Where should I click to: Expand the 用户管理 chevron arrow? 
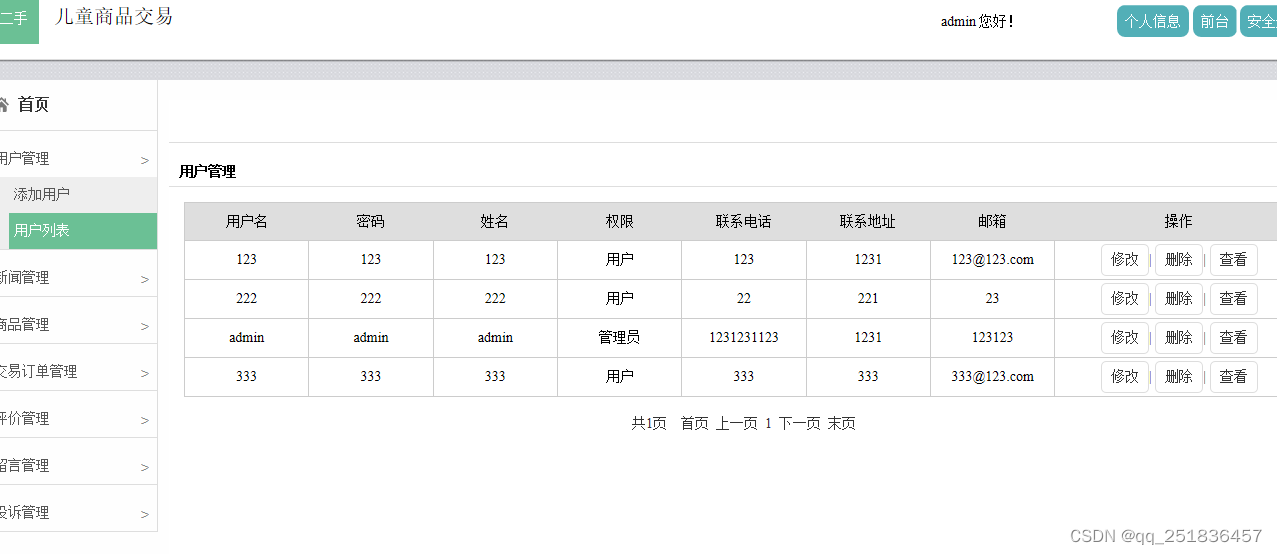coord(144,161)
